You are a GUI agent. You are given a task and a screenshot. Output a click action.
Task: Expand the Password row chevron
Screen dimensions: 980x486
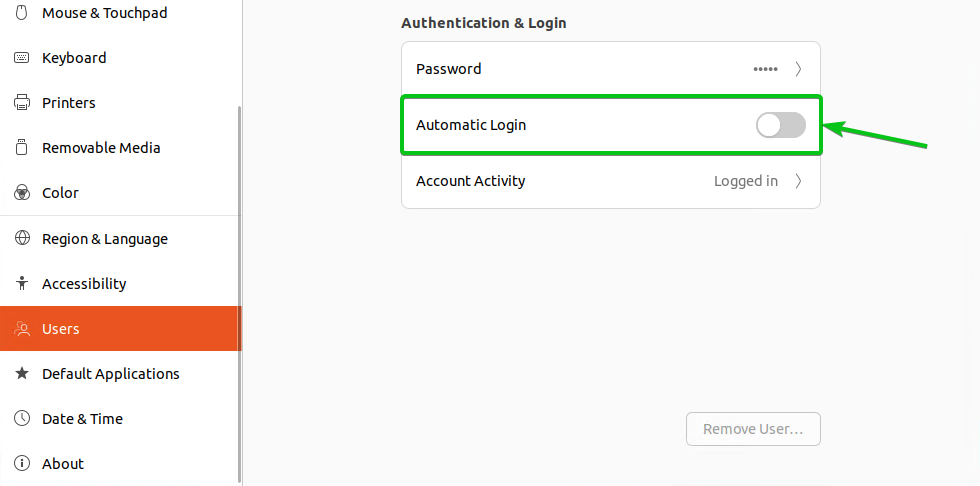point(798,69)
